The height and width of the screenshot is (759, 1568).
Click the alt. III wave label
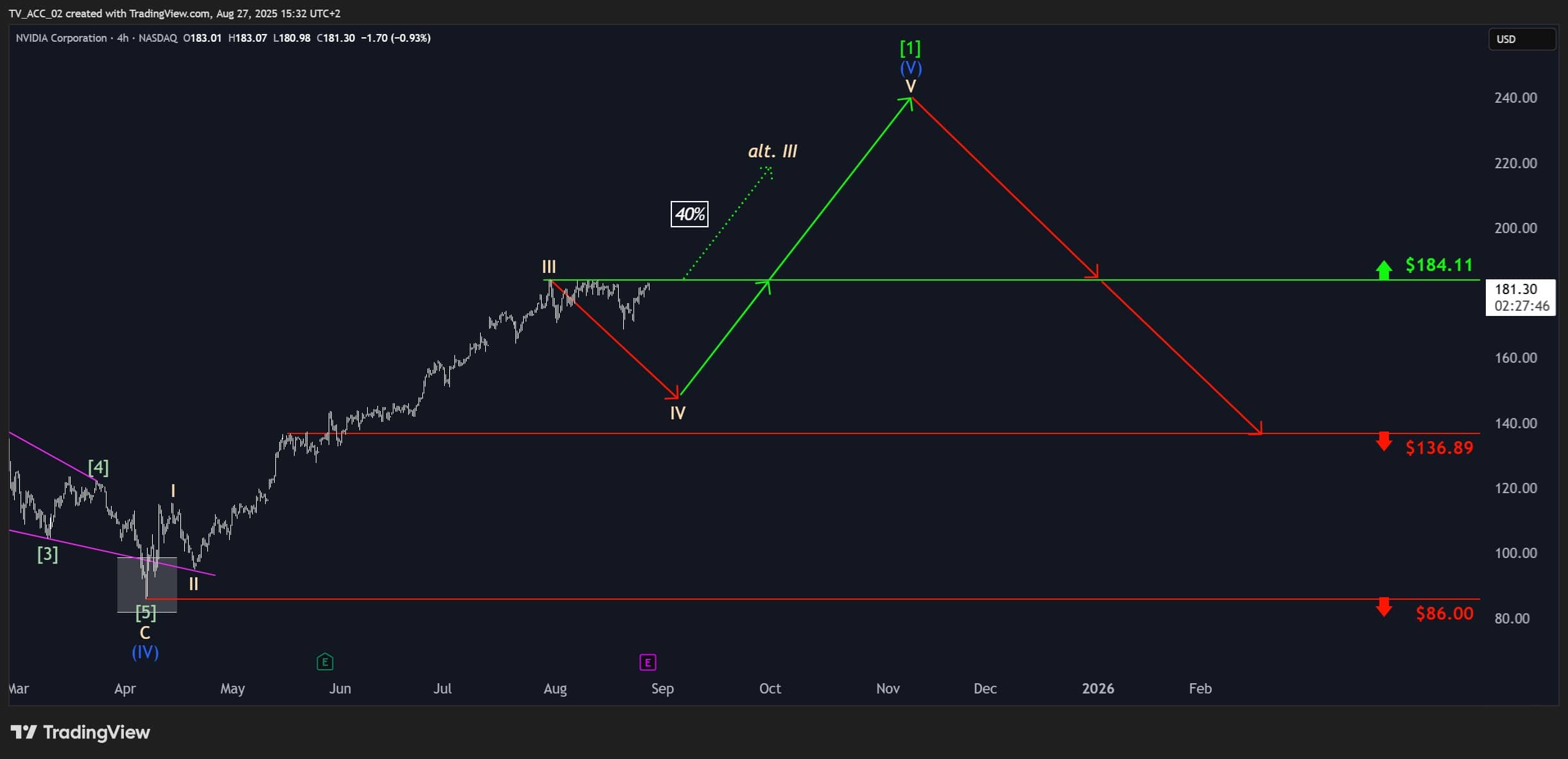click(773, 152)
